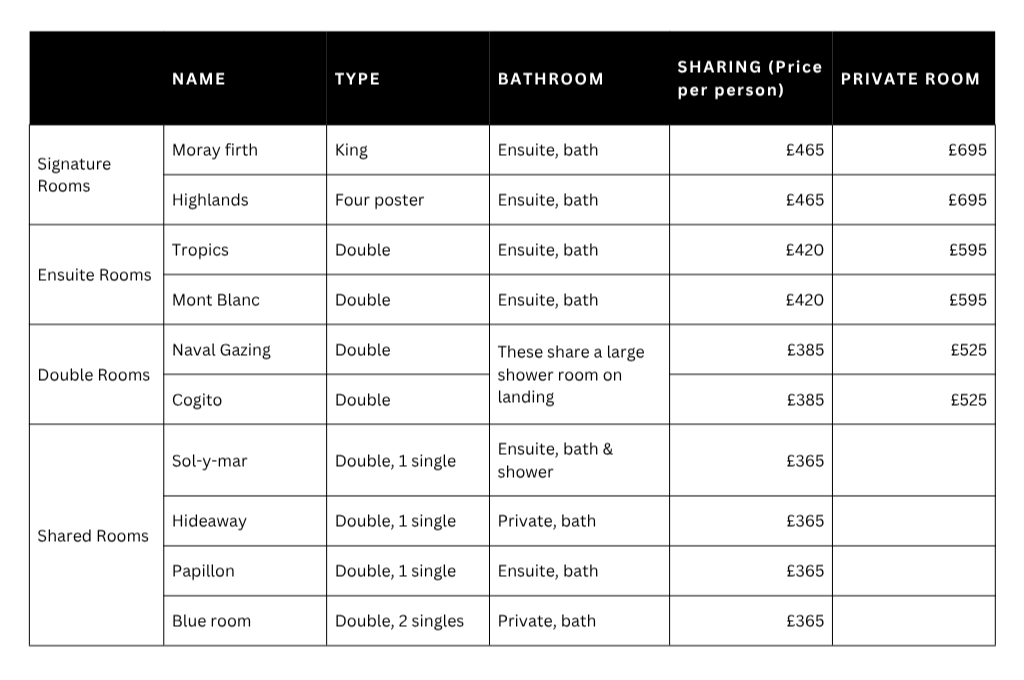Select the SHARING price per person header
1024x680 pixels.
pyautogui.click(x=750, y=78)
